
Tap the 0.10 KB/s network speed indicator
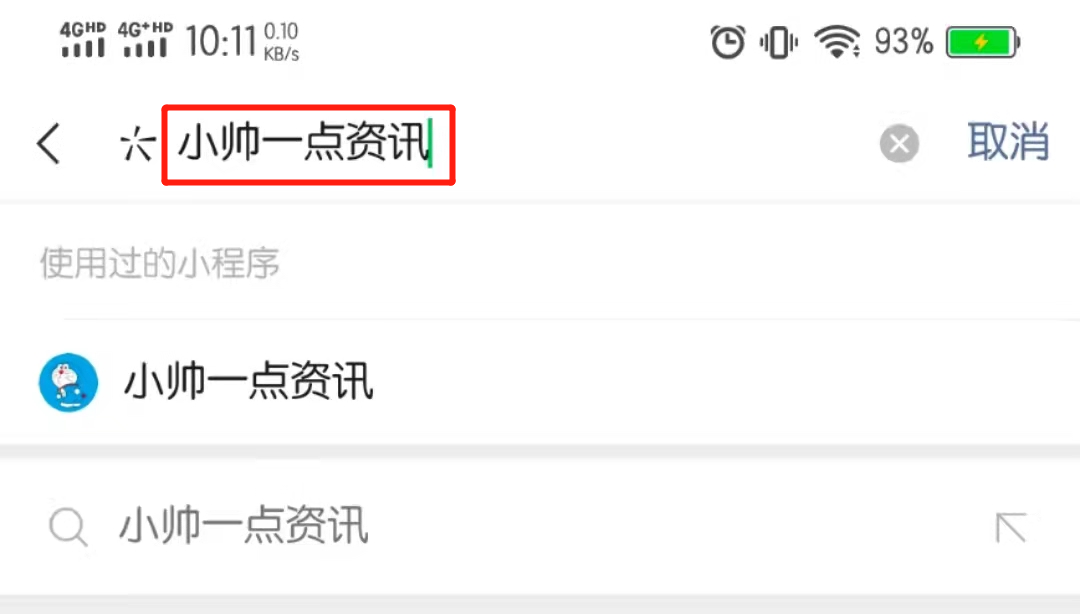[x=281, y=42]
